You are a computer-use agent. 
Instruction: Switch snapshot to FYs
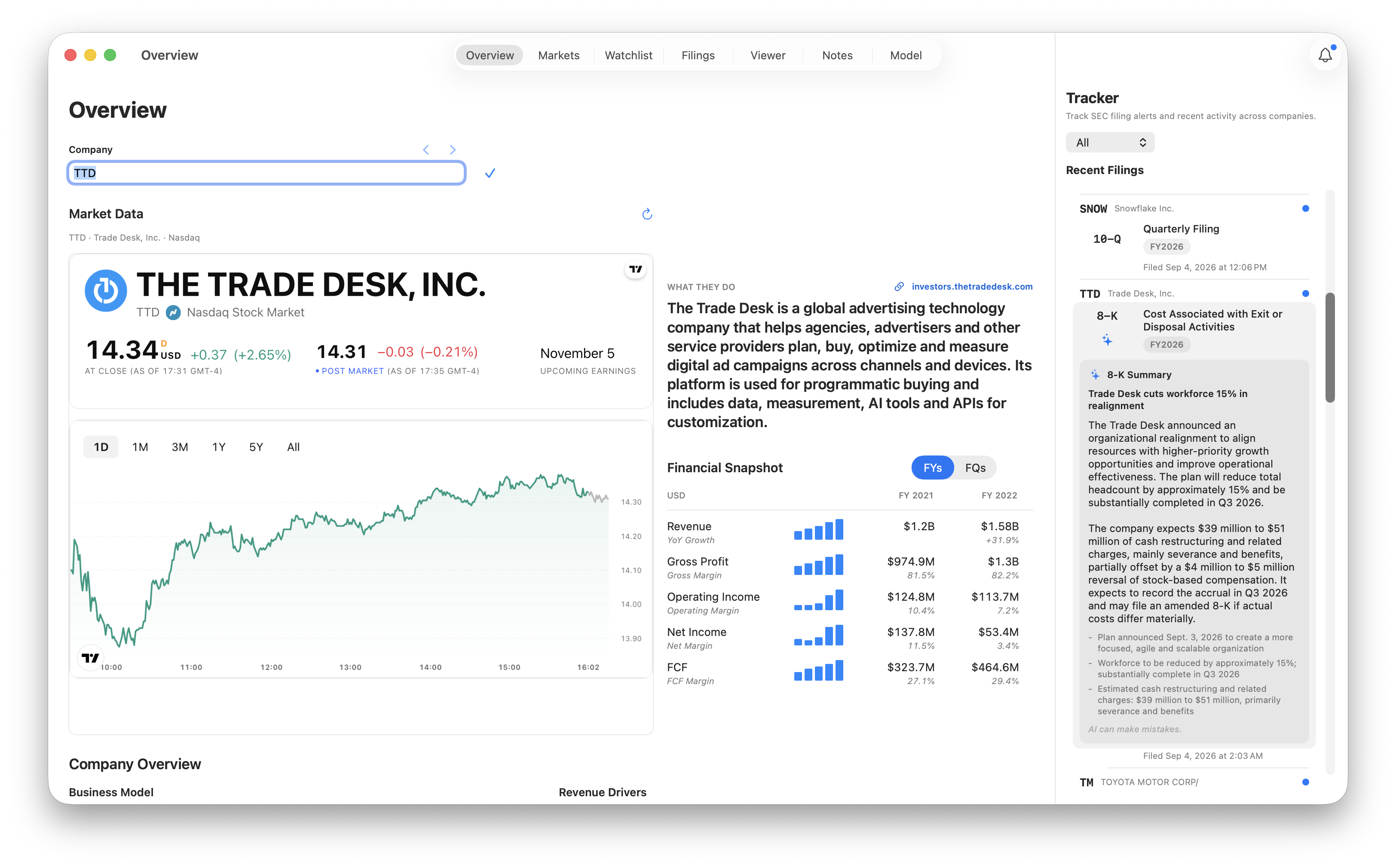click(x=932, y=468)
